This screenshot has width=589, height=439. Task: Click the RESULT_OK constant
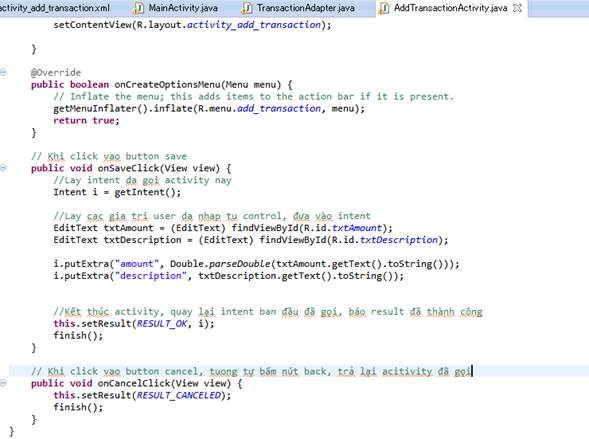click(162, 323)
